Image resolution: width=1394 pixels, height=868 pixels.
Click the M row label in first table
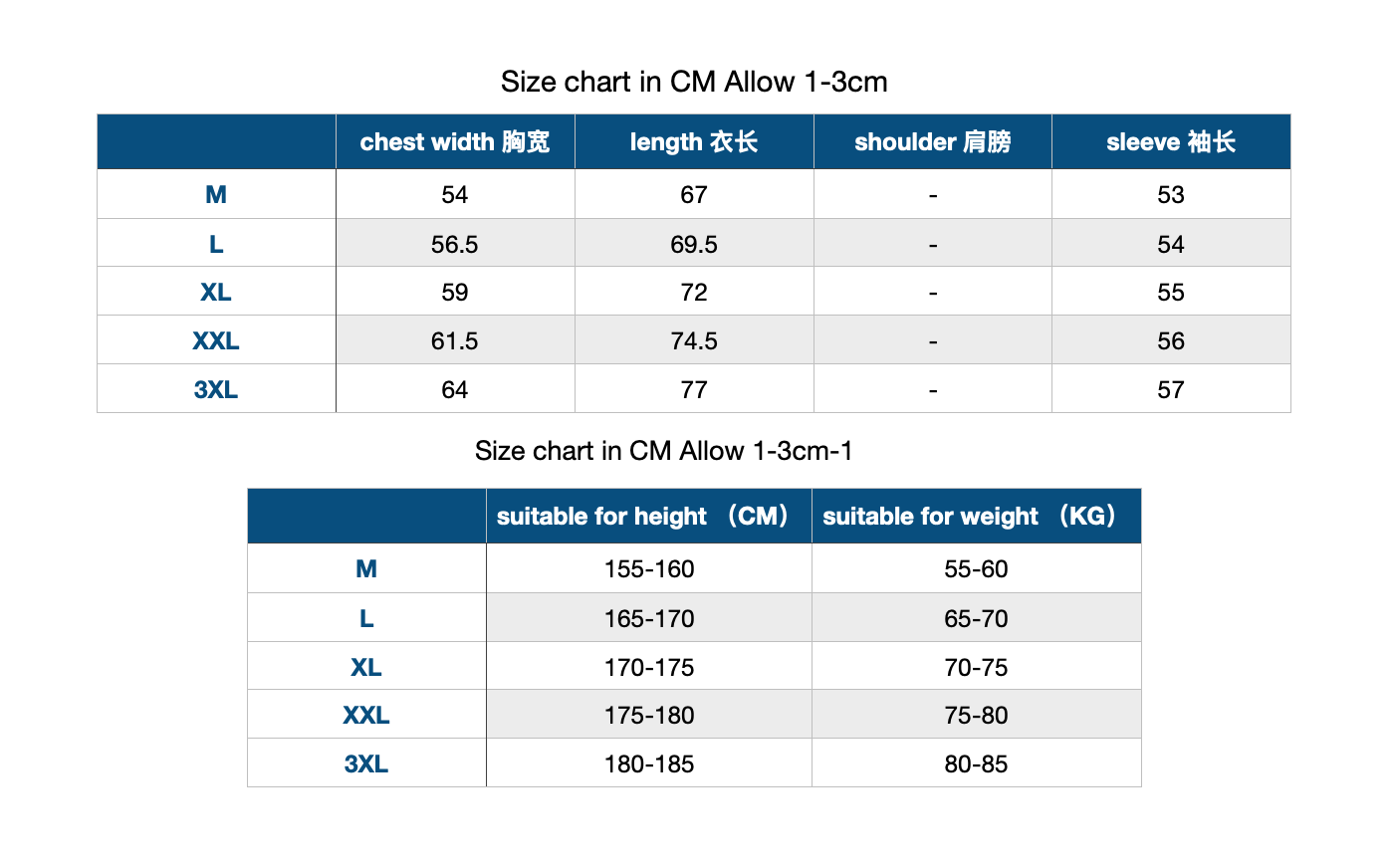click(x=216, y=194)
